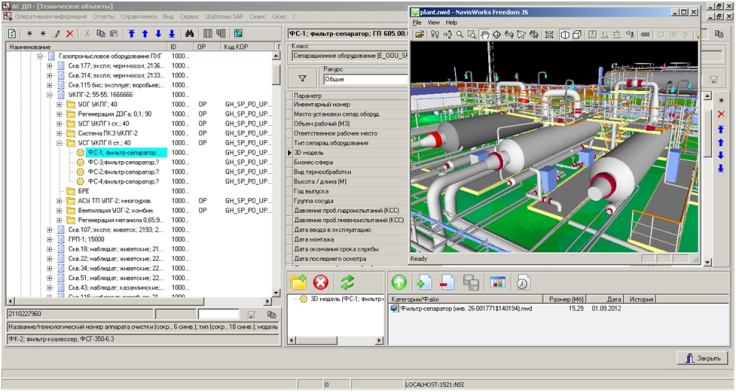736x392 pixels.
Task: Collapse the УСГ УКПГ II ст.; 40 folder
Action: tap(59, 143)
